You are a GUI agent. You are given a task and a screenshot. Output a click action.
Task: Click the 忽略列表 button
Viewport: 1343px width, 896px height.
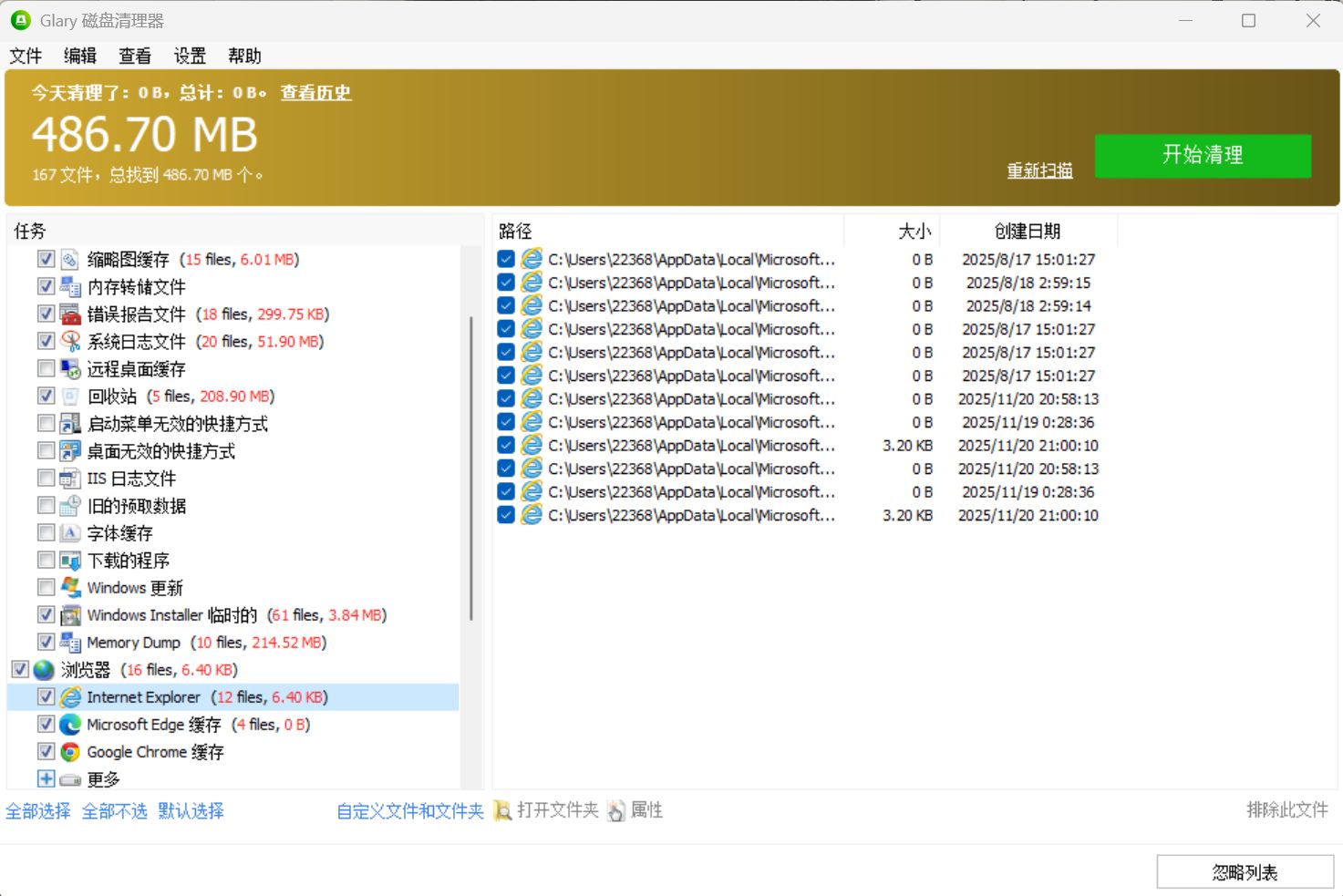(x=1244, y=871)
